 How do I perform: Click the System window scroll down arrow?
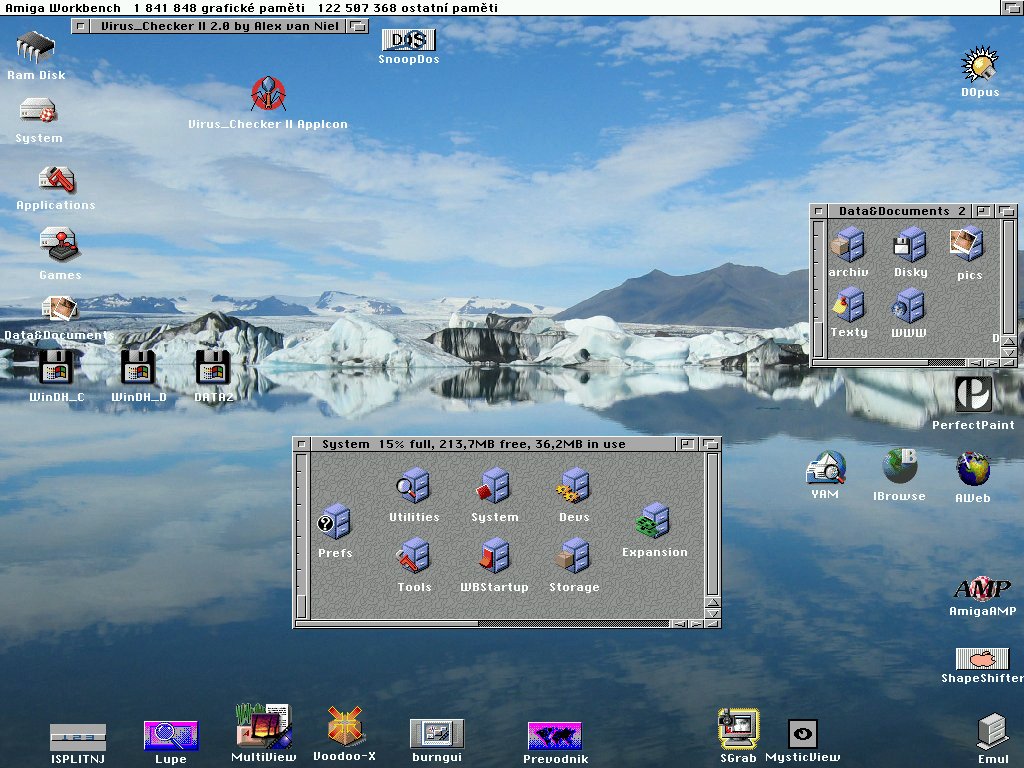712,613
